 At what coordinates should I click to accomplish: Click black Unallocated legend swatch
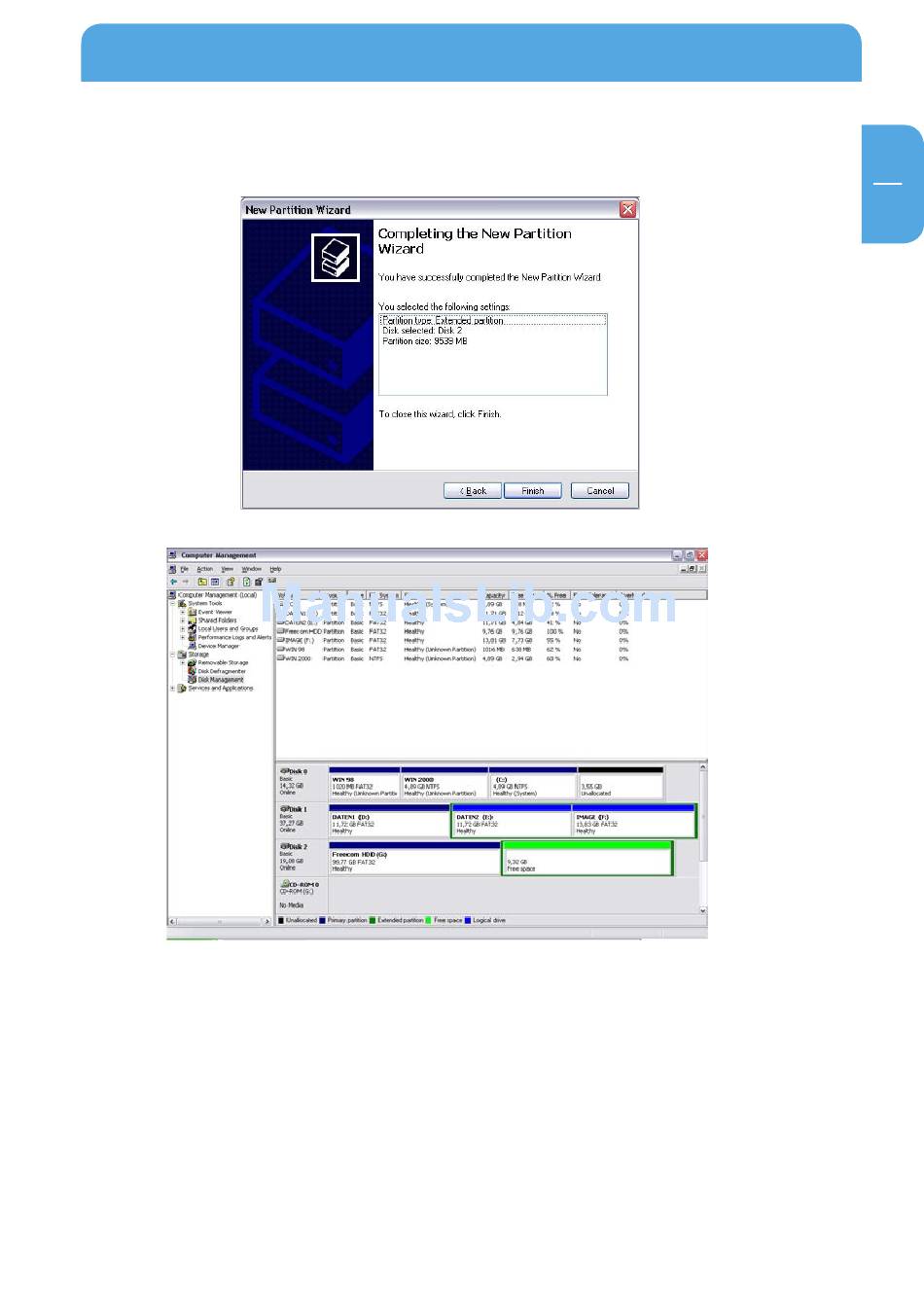click(282, 920)
